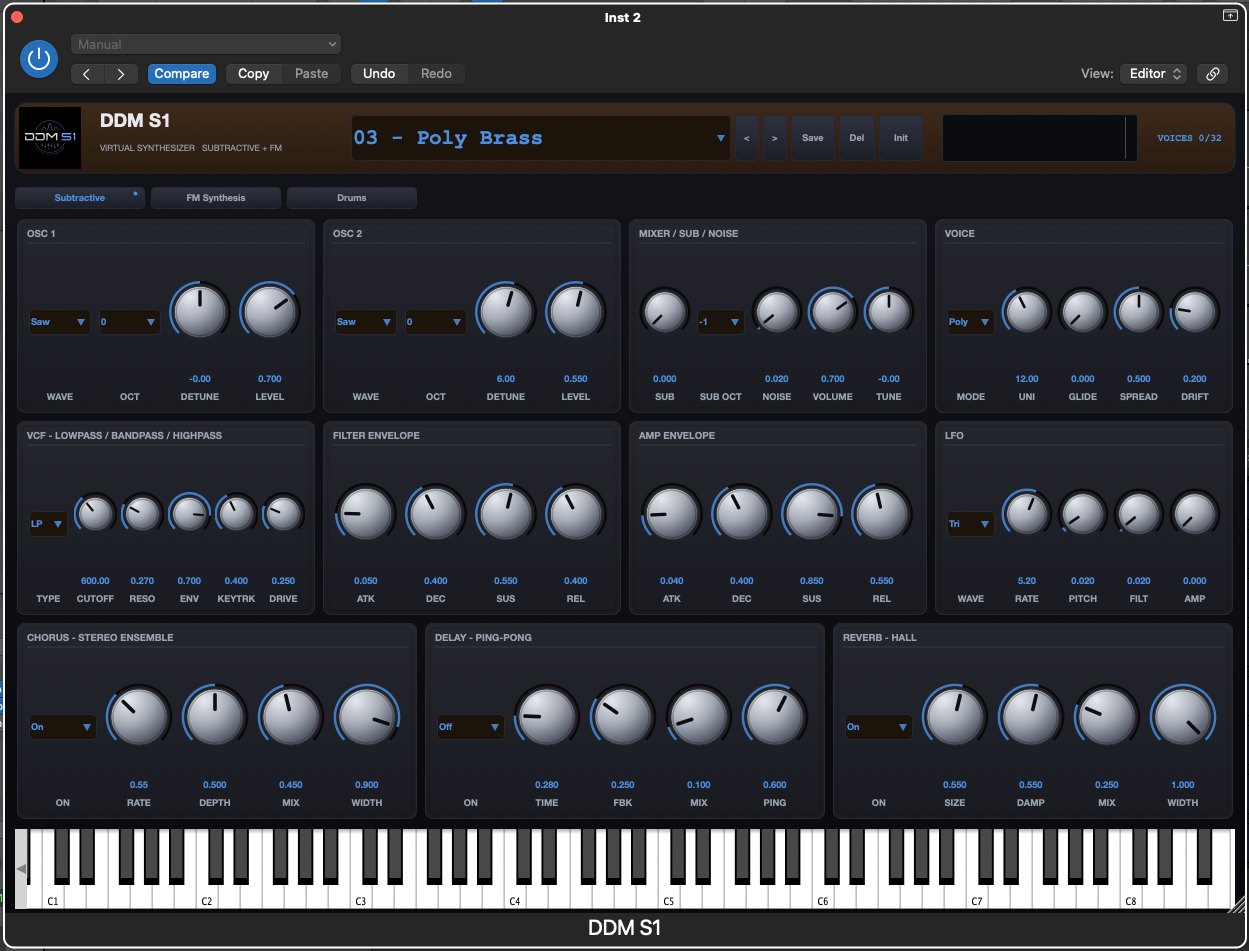Toggle the Compare button

[x=181, y=74]
